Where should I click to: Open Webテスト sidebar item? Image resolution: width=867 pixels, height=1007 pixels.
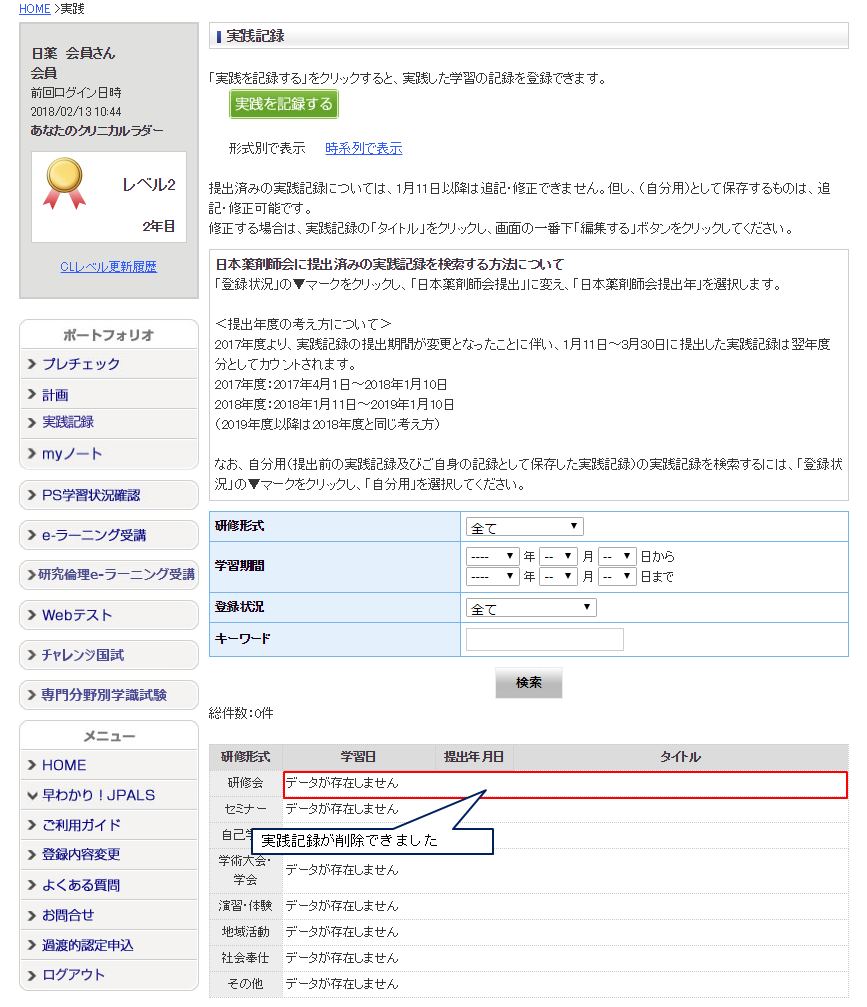(109, 615)
